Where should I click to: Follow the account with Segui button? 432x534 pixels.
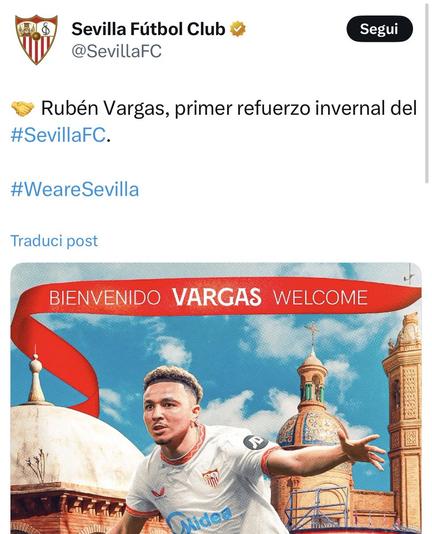tap(379, 29)
